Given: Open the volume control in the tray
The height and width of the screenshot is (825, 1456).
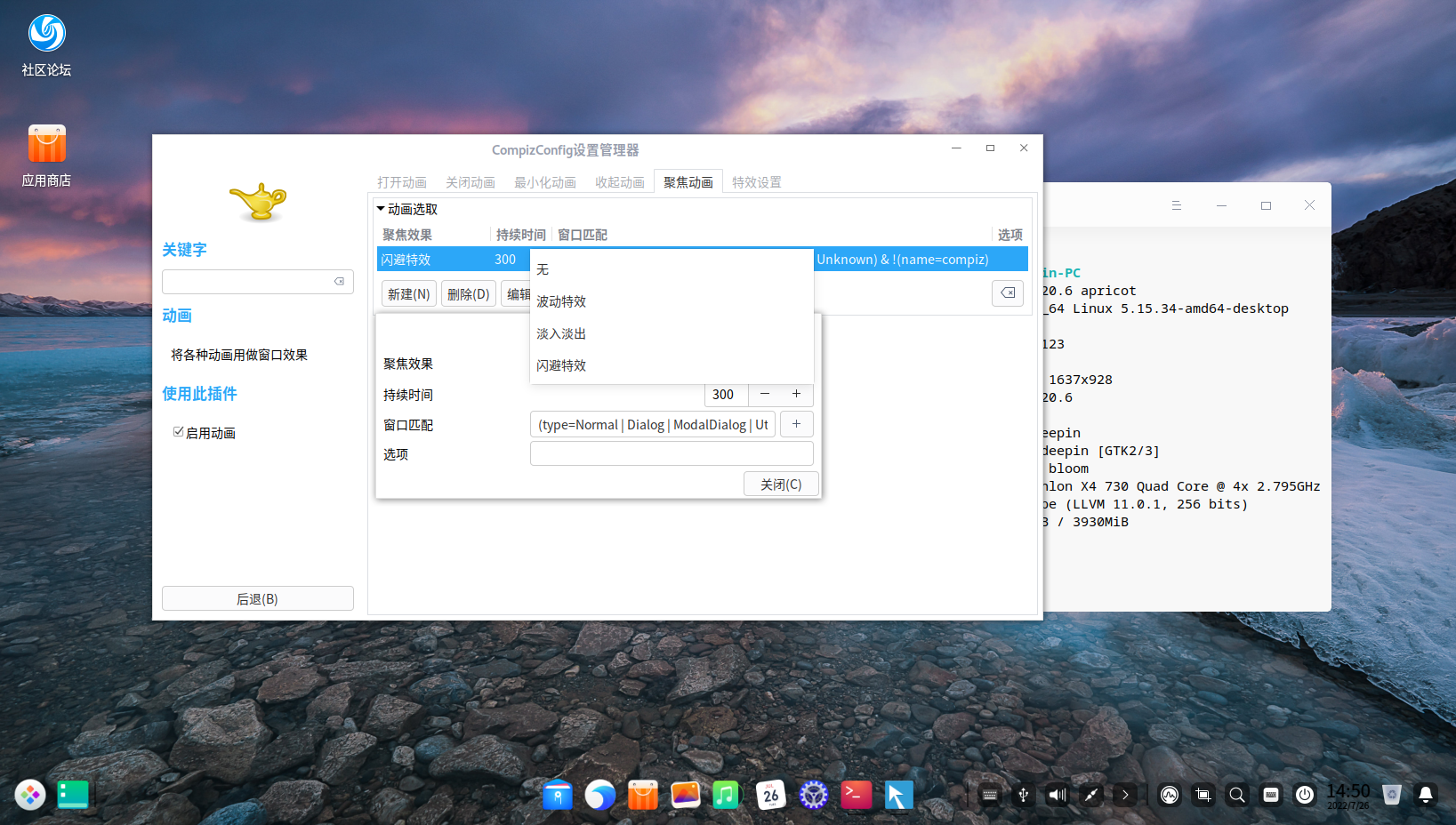Looking at the screenshot, I should (1058, 795).
